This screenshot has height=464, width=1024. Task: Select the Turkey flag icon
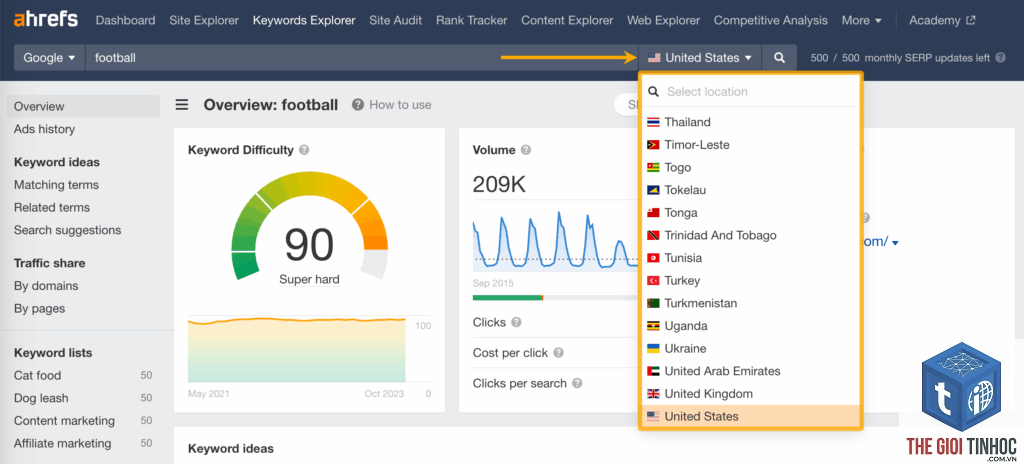click(x=653, y=280)
